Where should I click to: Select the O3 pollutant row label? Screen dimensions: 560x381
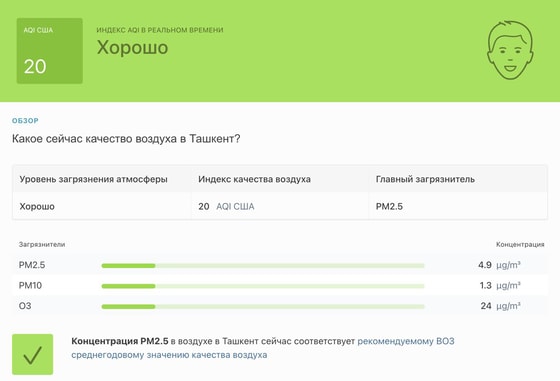(25, 306)
